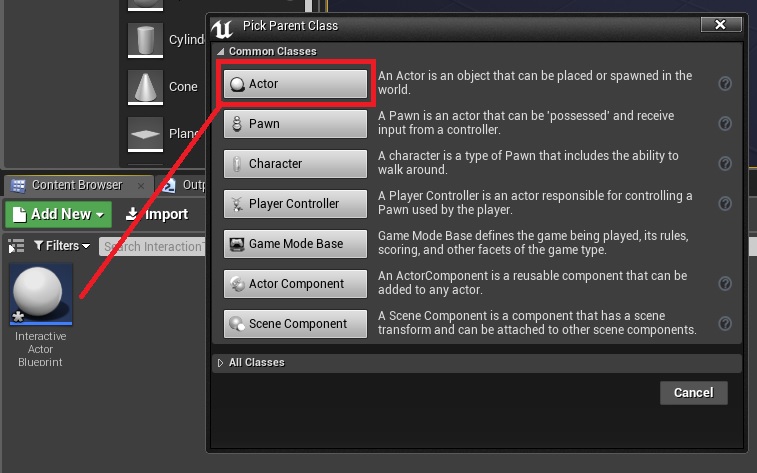Click help icon beside Character description
Screen dimensions: 757x473
point(725,164)
